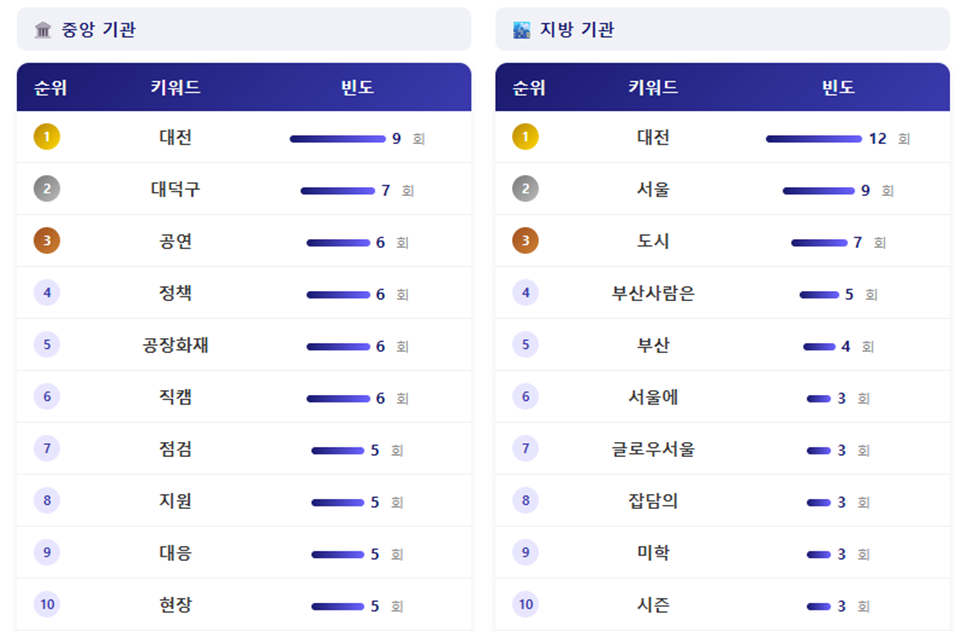
Task: Click the keyword 글로우서울
Action: coord(653,449)
